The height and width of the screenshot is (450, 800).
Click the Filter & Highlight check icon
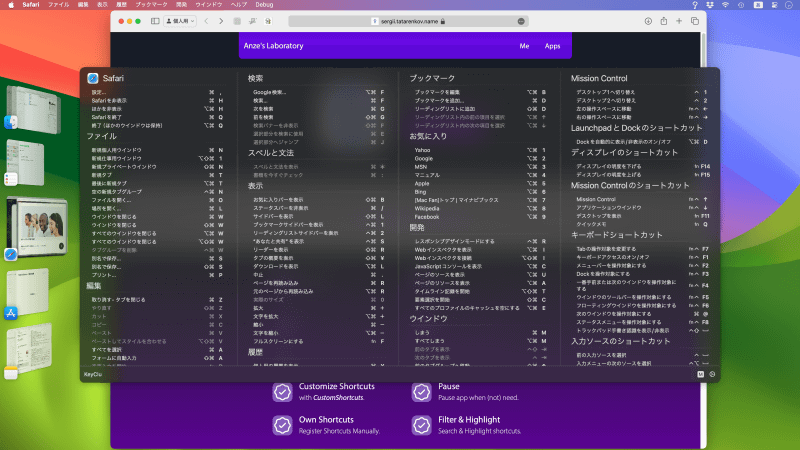[421, 425]
